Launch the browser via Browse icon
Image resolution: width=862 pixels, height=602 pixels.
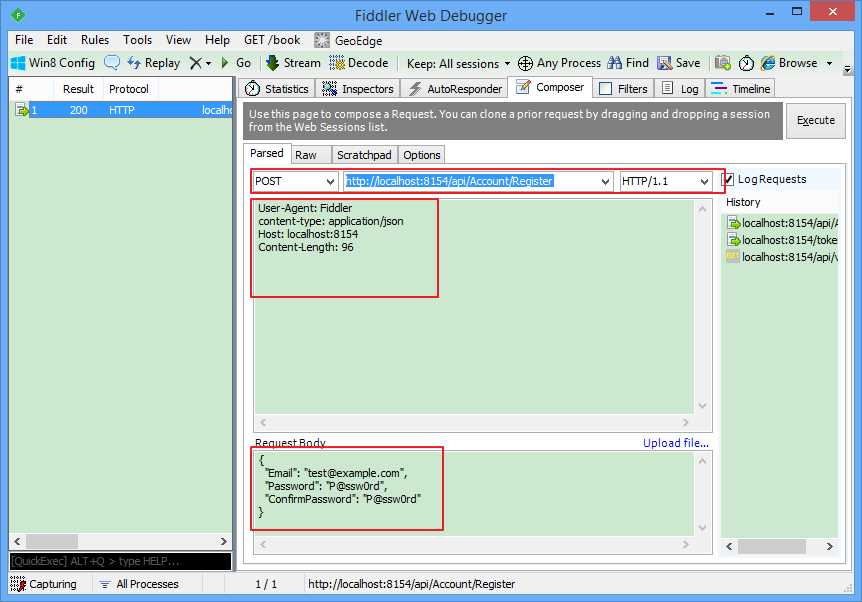789,63
